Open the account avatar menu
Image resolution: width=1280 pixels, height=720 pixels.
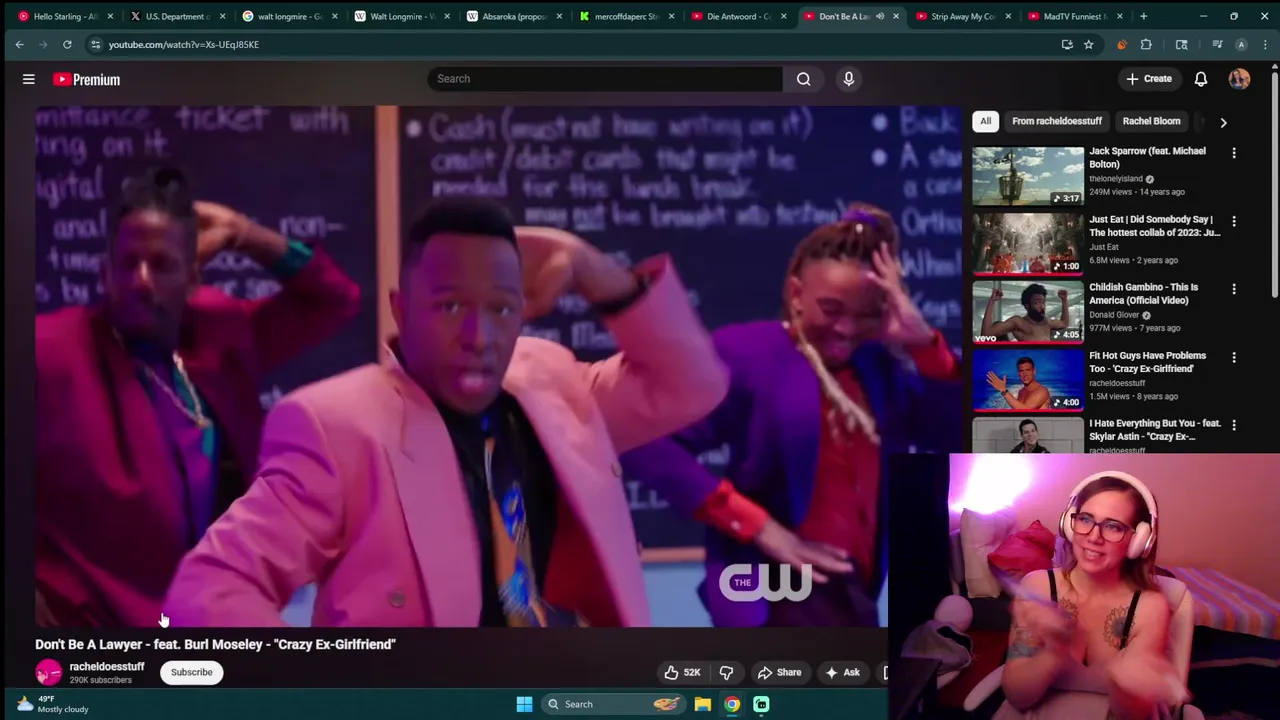point(1239,79)
